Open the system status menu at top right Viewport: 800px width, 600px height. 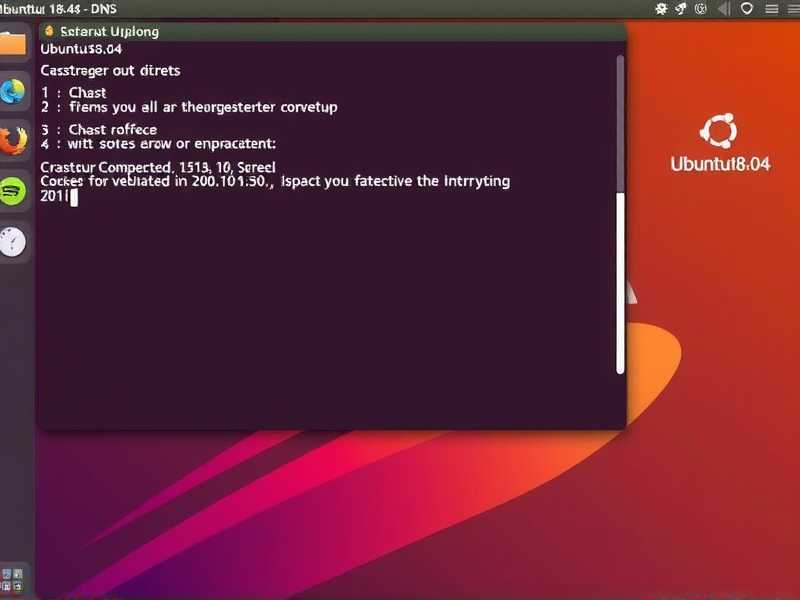[770, 9]
